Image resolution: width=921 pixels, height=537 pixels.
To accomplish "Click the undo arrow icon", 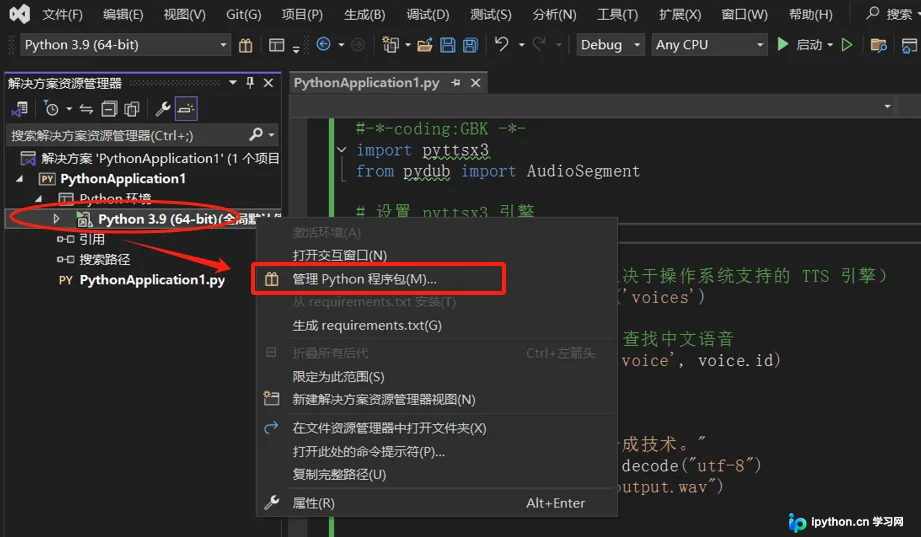I will 502,44.
